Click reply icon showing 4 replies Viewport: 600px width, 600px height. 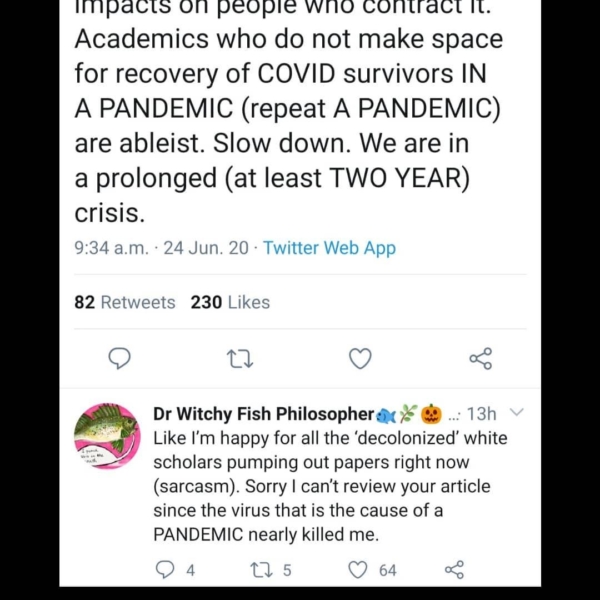pyautogui.click(x=165, y=569)
